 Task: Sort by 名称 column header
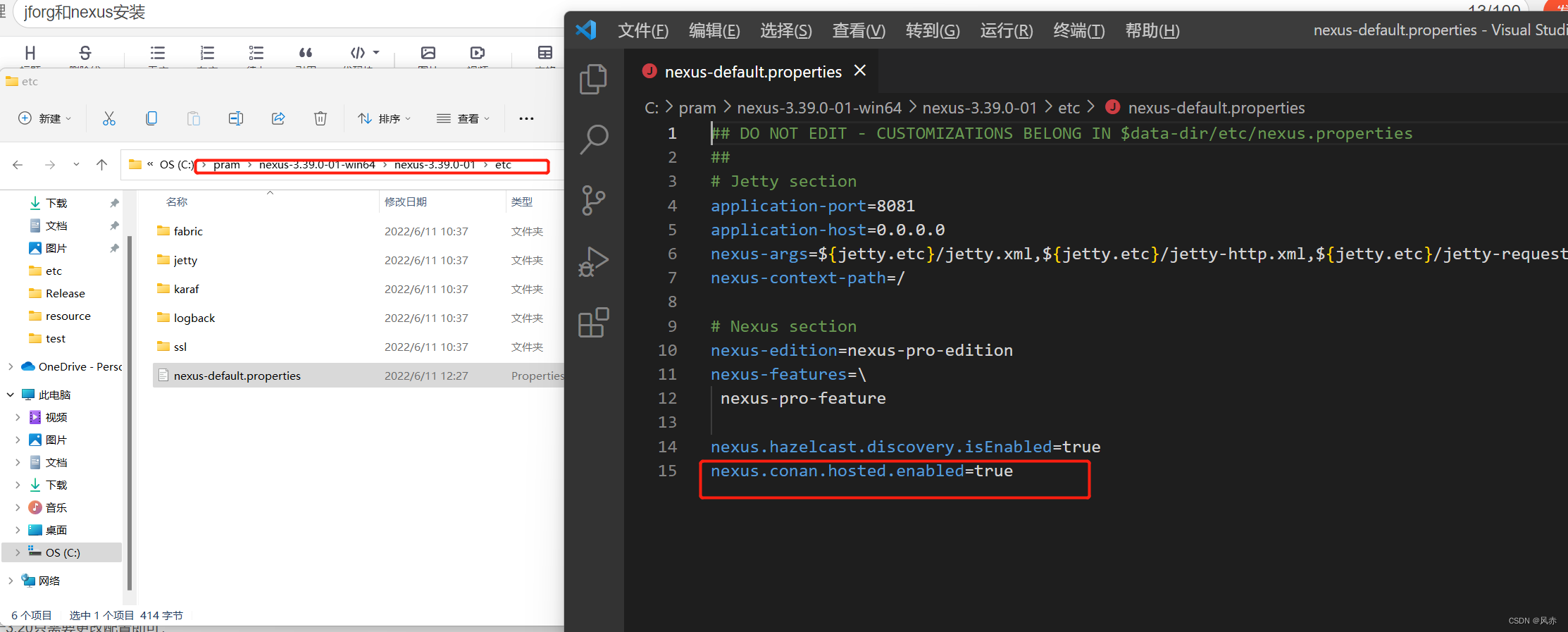(177, 202)
